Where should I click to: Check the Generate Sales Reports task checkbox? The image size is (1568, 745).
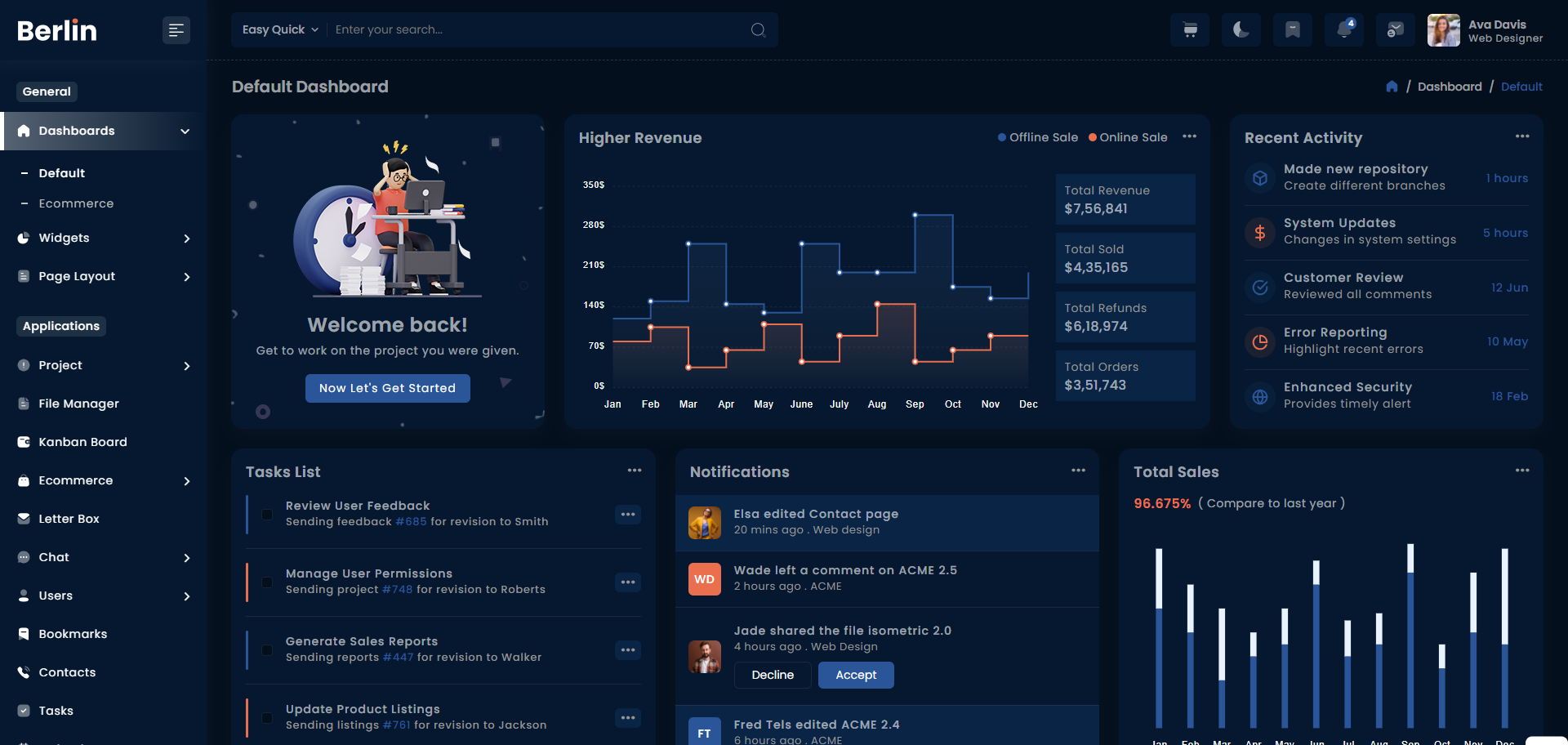267,650
